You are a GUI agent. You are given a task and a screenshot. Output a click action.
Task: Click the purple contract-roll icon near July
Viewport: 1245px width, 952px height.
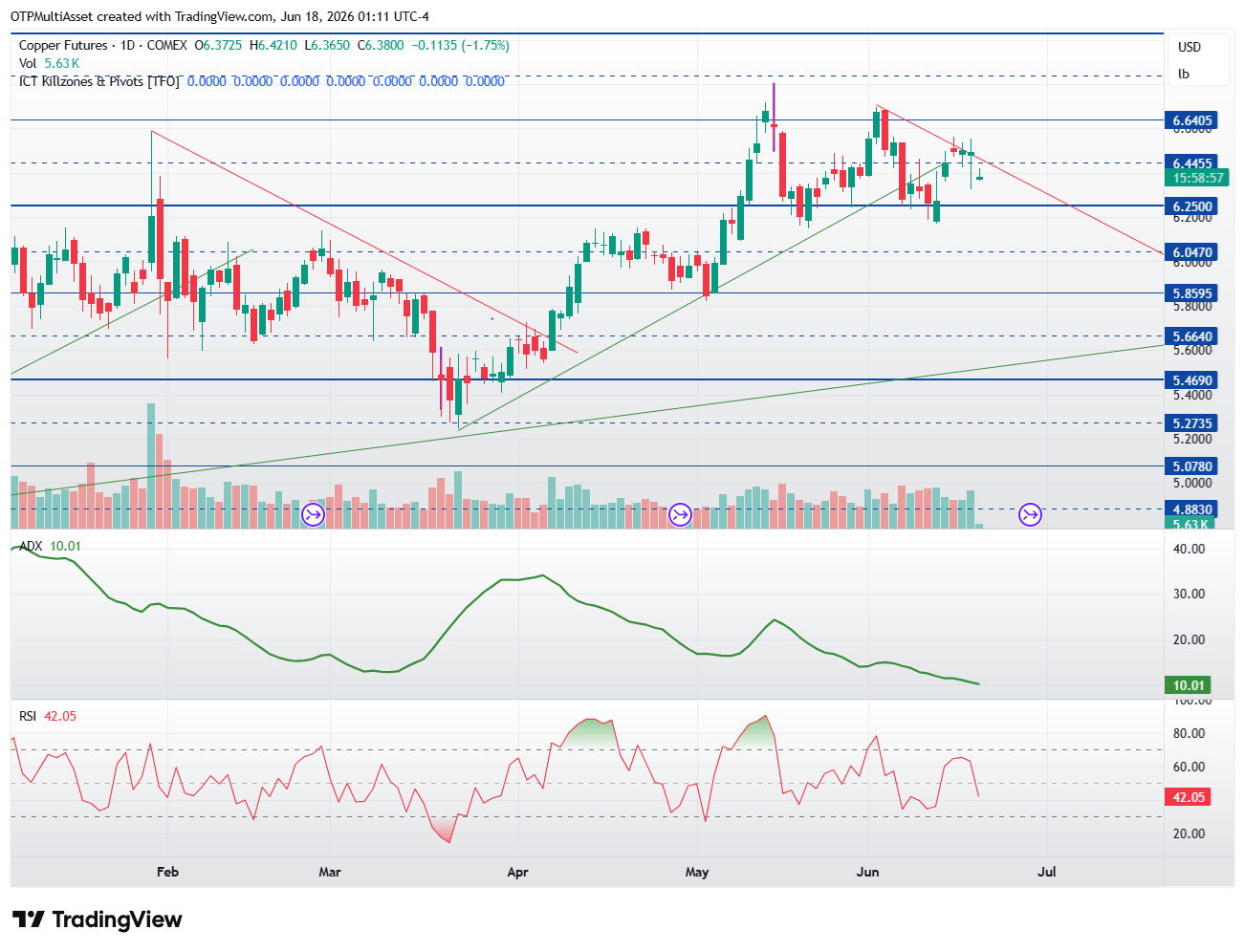tap(1030, 515)
